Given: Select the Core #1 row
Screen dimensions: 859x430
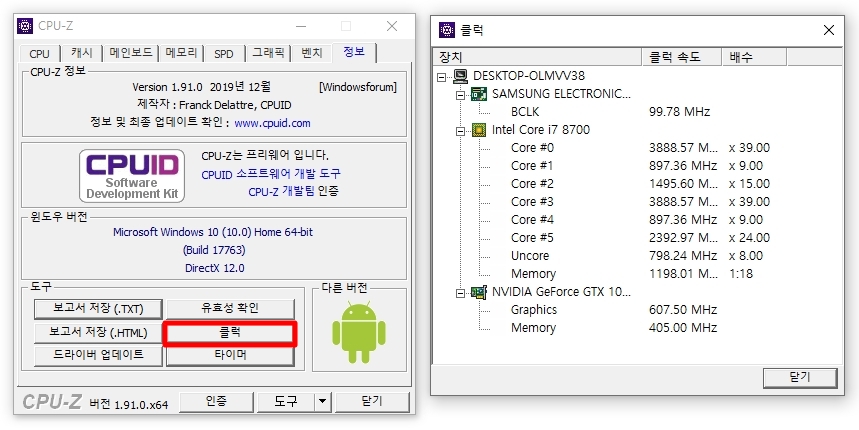Looking at the screenshot, I should tap(532, 166).
